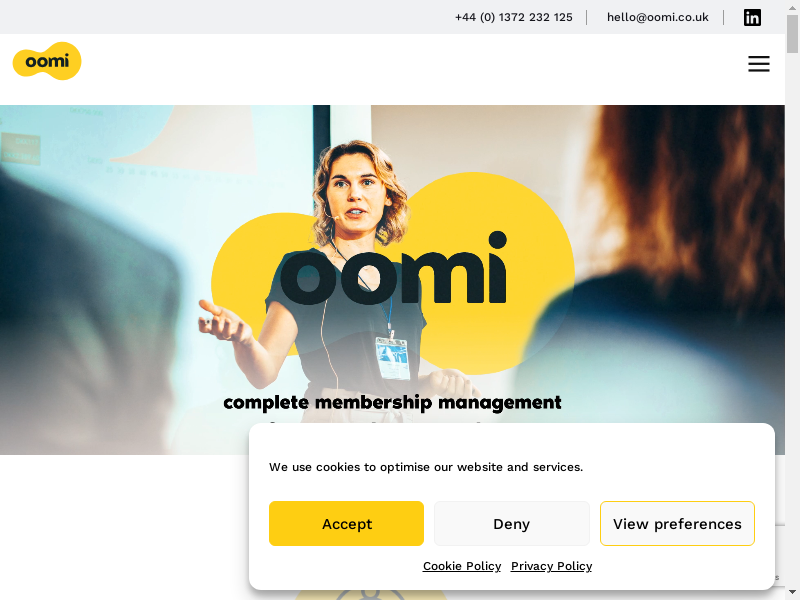Open View preferences for cookies

[x=677, y=523]
